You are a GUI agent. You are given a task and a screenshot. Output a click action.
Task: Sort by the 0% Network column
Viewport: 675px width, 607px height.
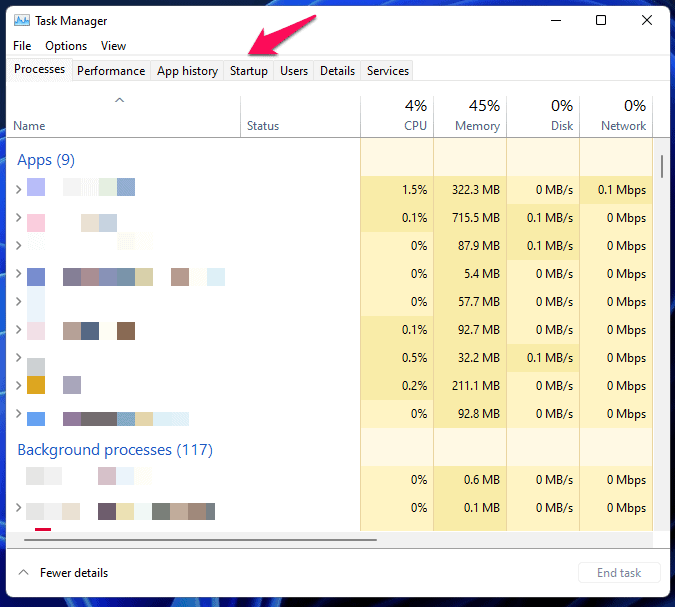pos(616,116)
